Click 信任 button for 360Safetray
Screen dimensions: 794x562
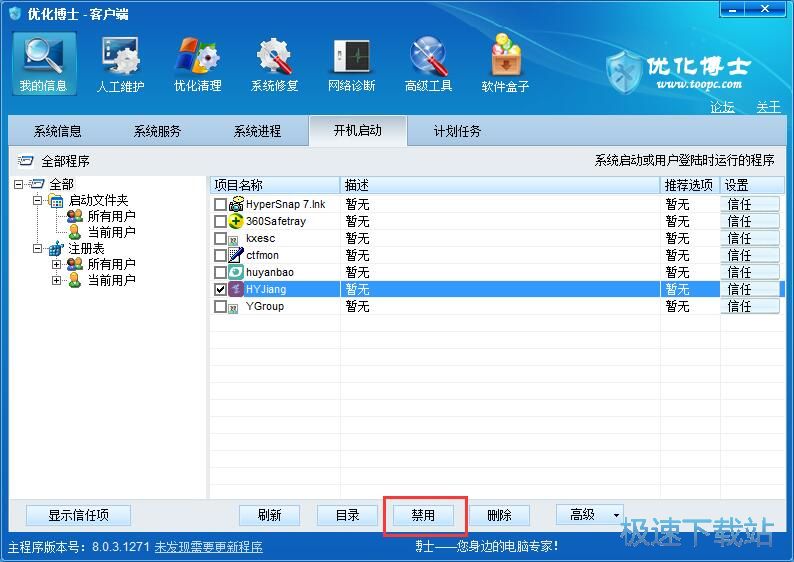coord(750,221)
